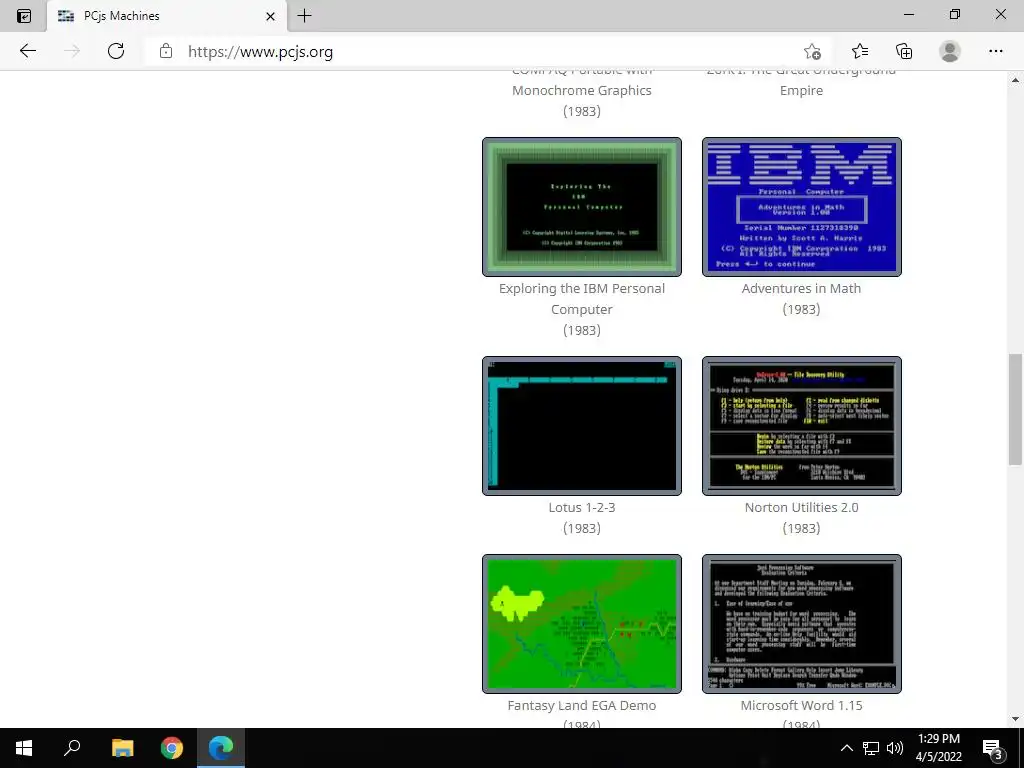Viewport: 1024px width, 768px height.
Task: Follow the Fantasy Land EGA Demo link
Action: (x=582, y=705)
